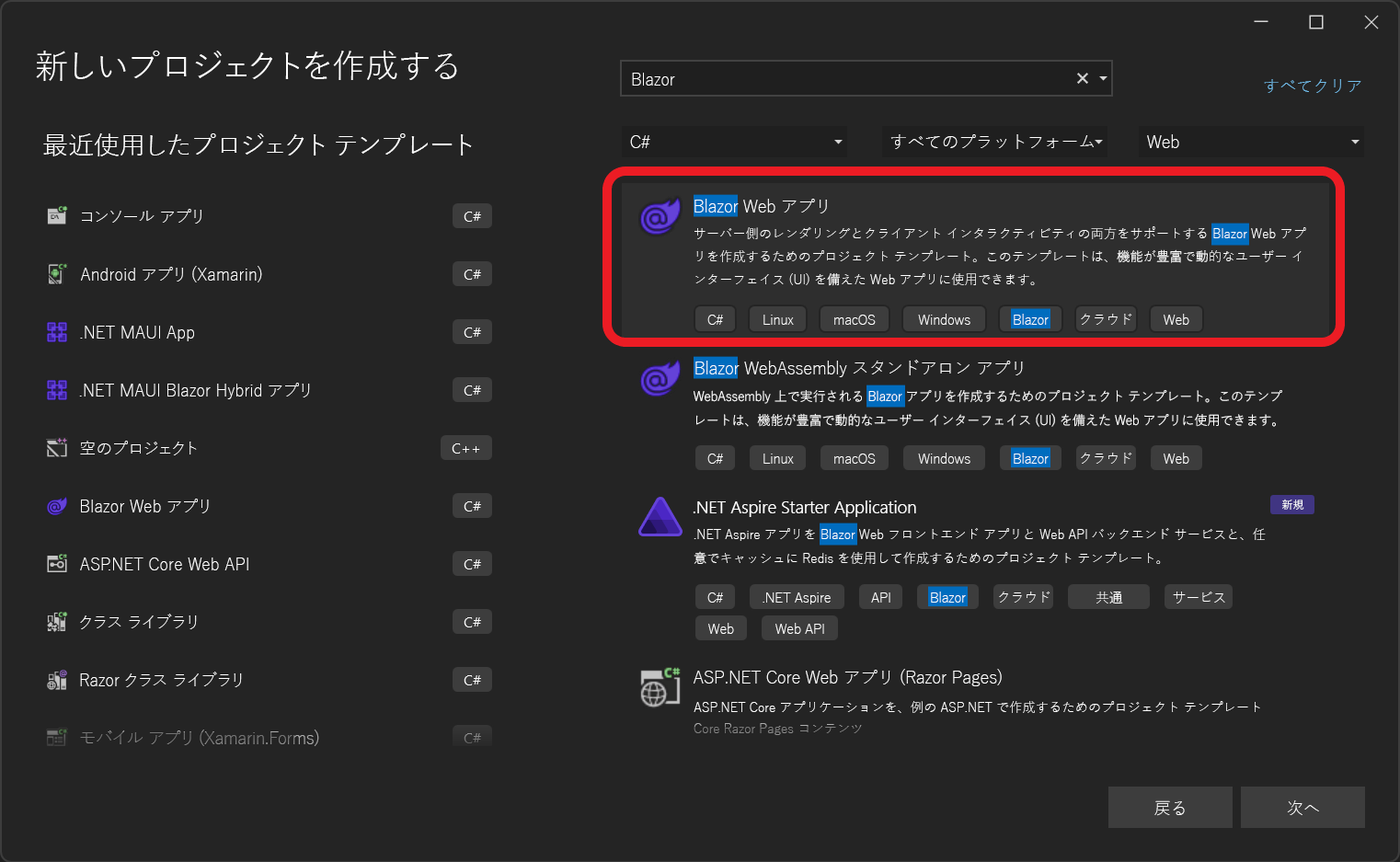
Task: Click the back (戻る) button
Action: tap(1170, 808)
